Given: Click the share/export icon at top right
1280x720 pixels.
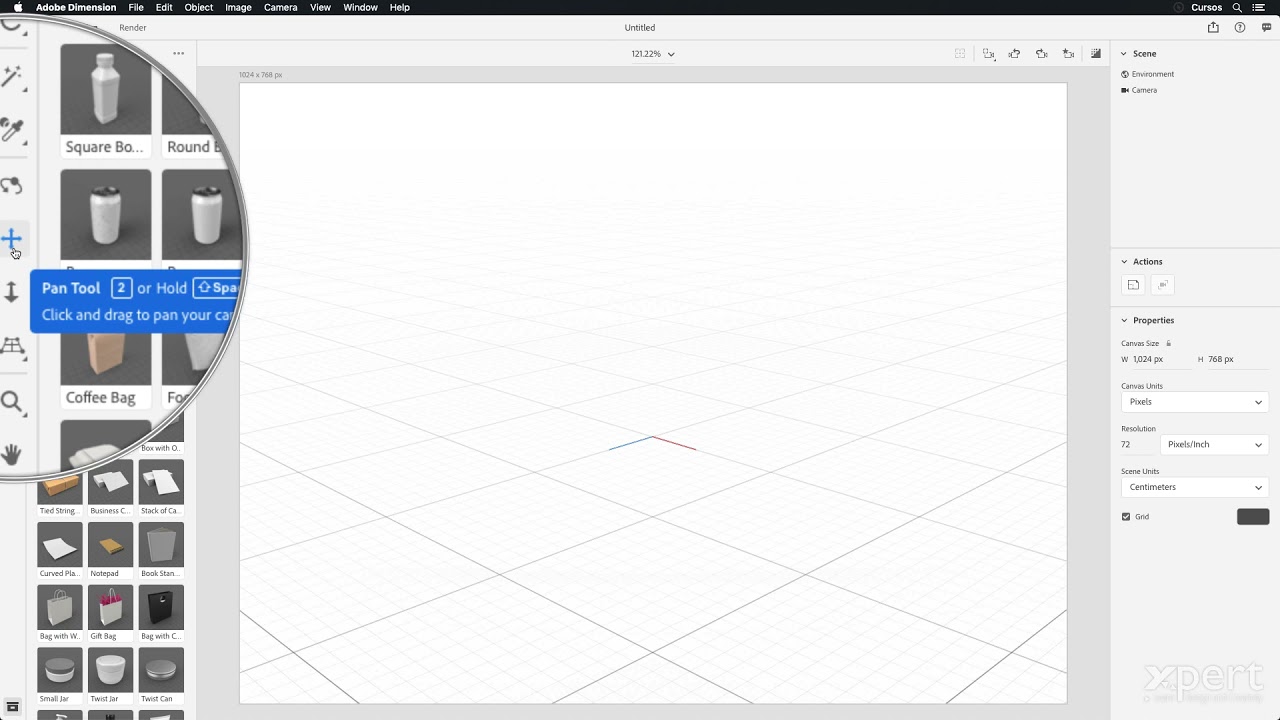Looking at the screenshot, I should 1213,28.
